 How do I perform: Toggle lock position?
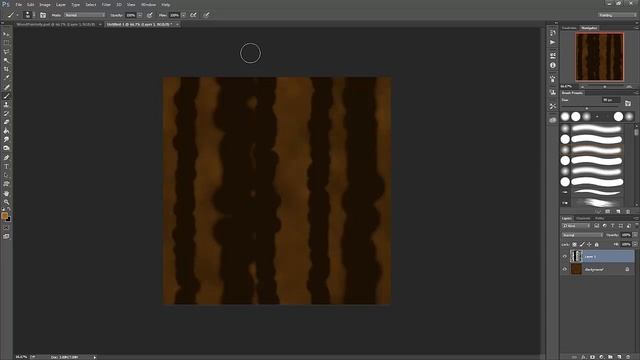pyautogui.click(x=589, y=244)
